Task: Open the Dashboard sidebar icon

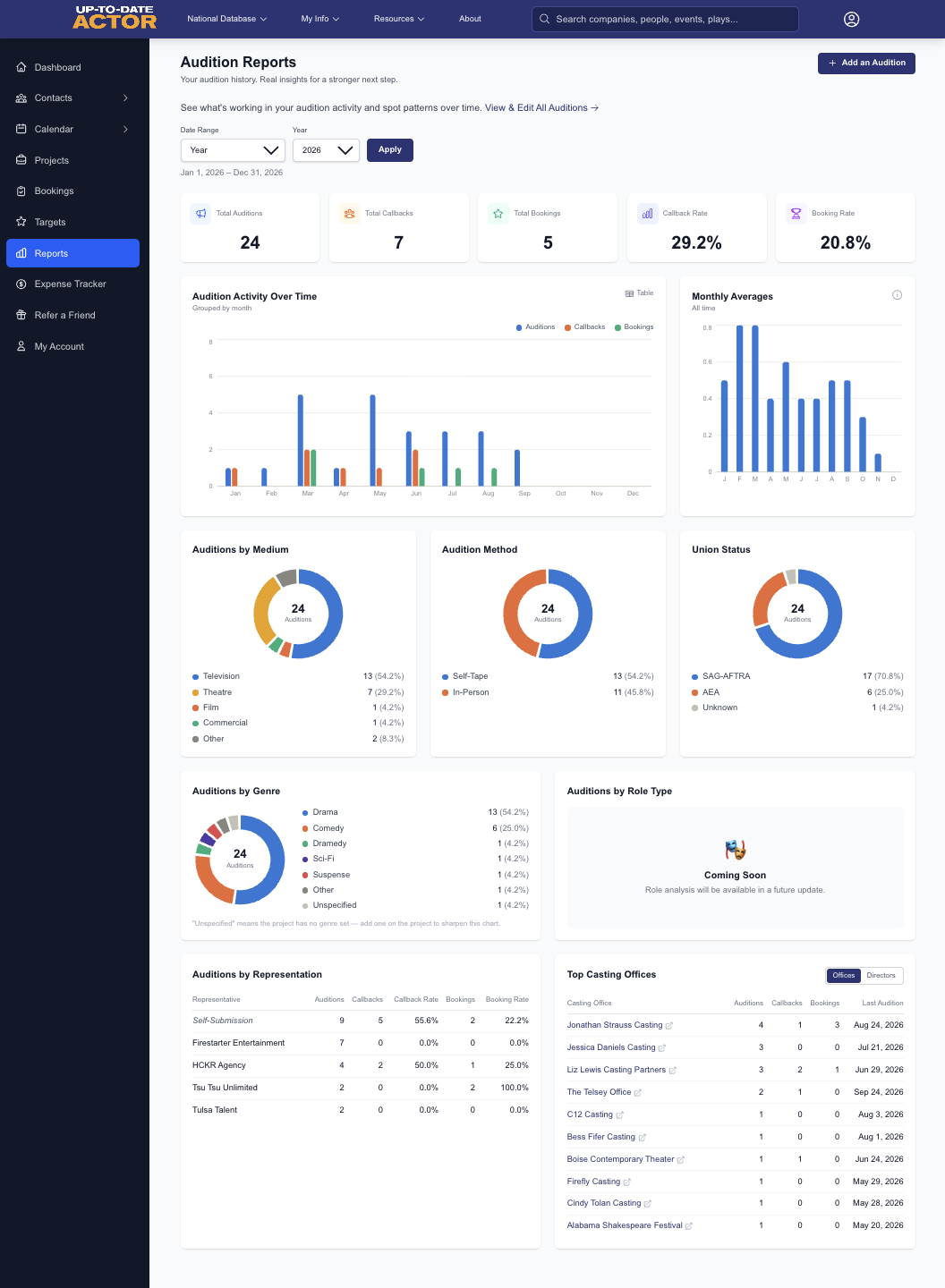Action: [21, 67]
